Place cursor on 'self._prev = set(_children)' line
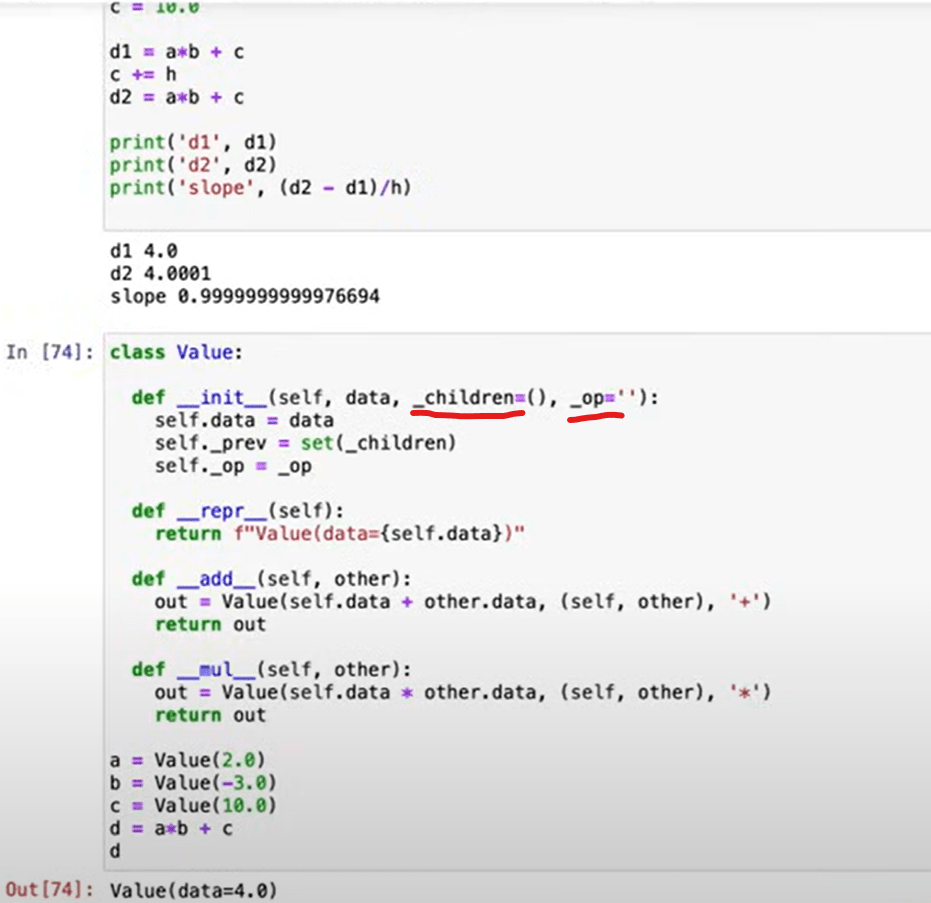 [304, 443]
